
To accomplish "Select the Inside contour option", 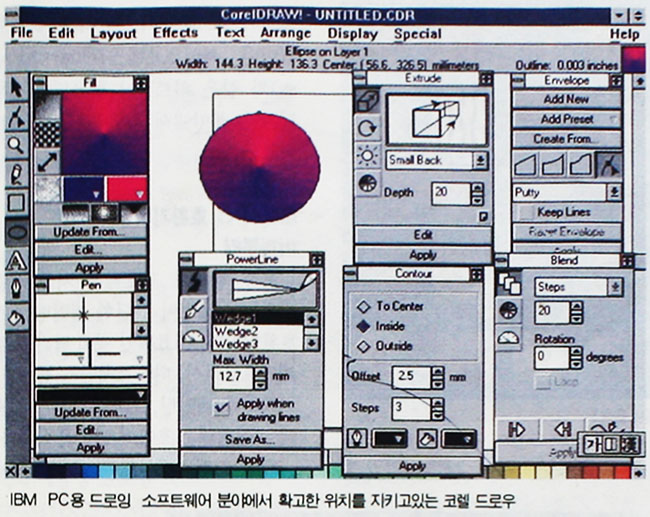I will (381, 326).
